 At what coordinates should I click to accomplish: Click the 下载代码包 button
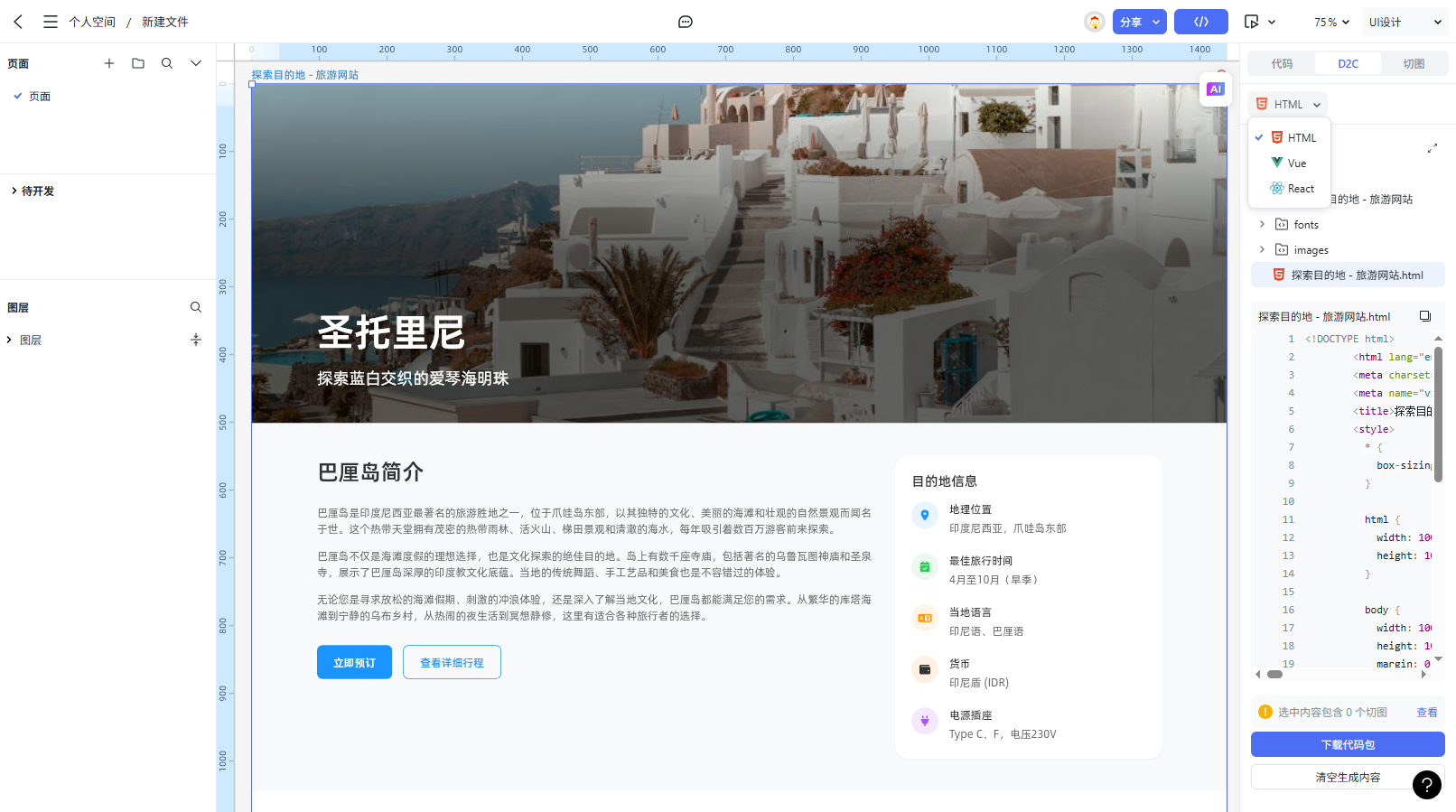coord(1348,744)
